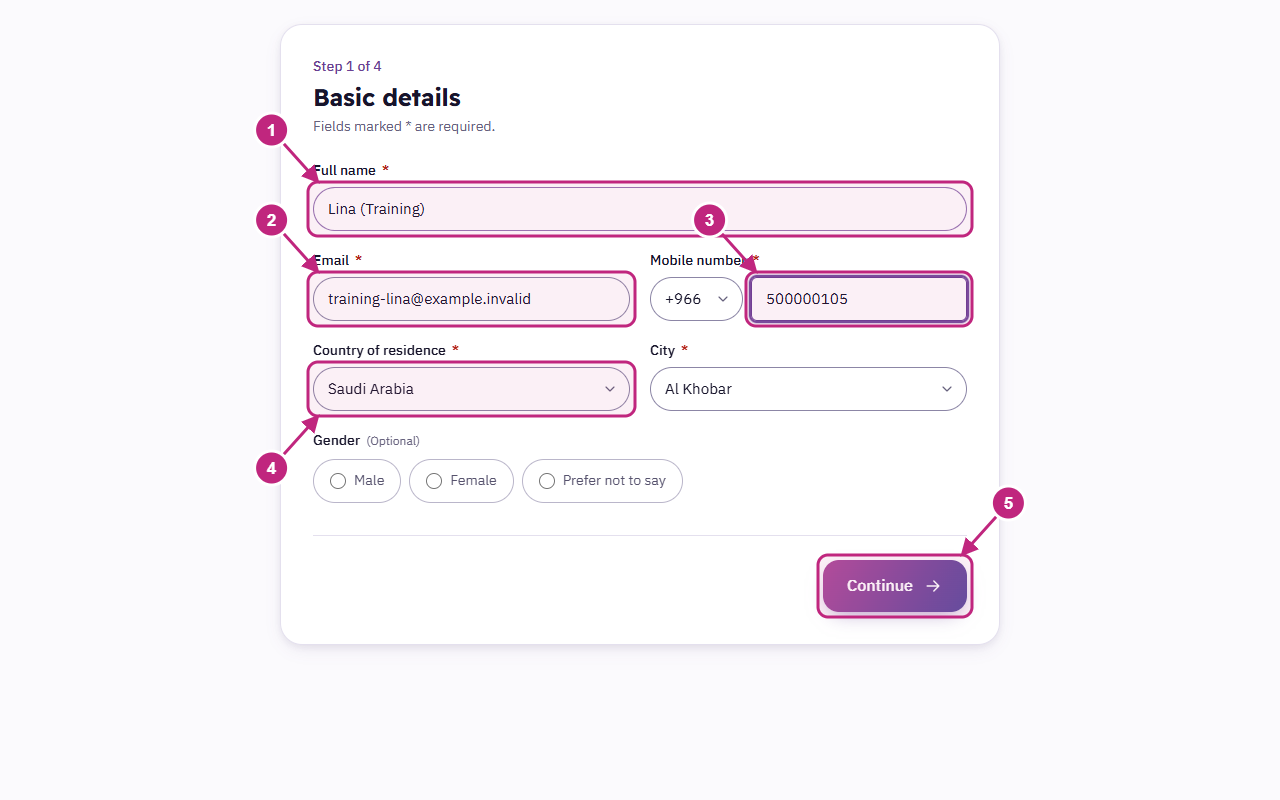Click the Basic details heading
Screen dimensions: 1280x800
(x=387, y=98)
